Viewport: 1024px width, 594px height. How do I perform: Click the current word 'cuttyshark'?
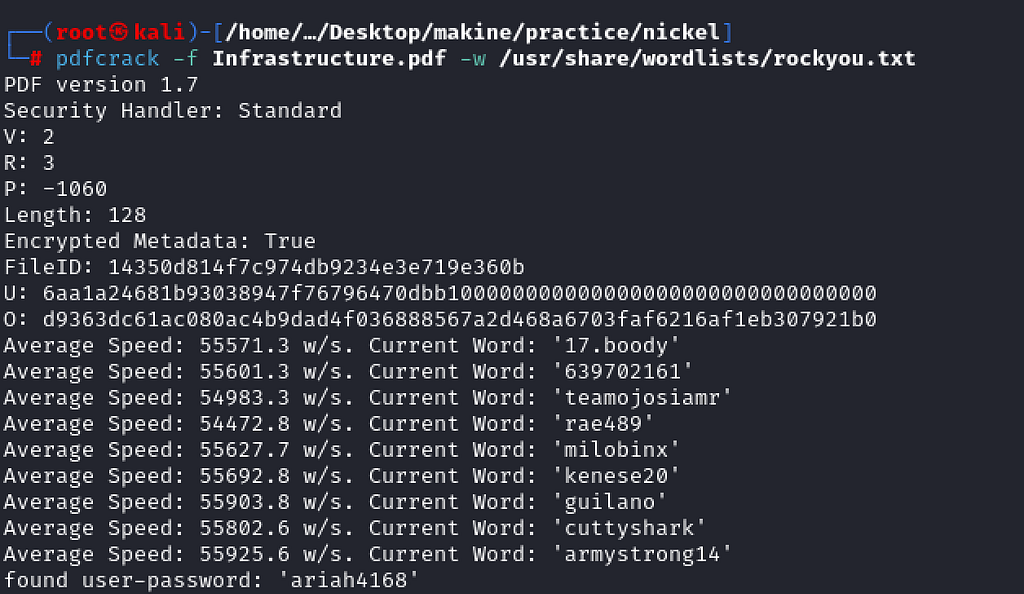[629, 528]
